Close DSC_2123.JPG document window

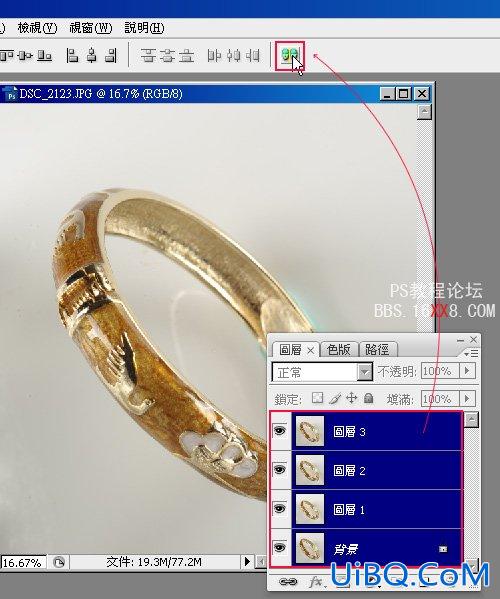[x=422, y=94]
